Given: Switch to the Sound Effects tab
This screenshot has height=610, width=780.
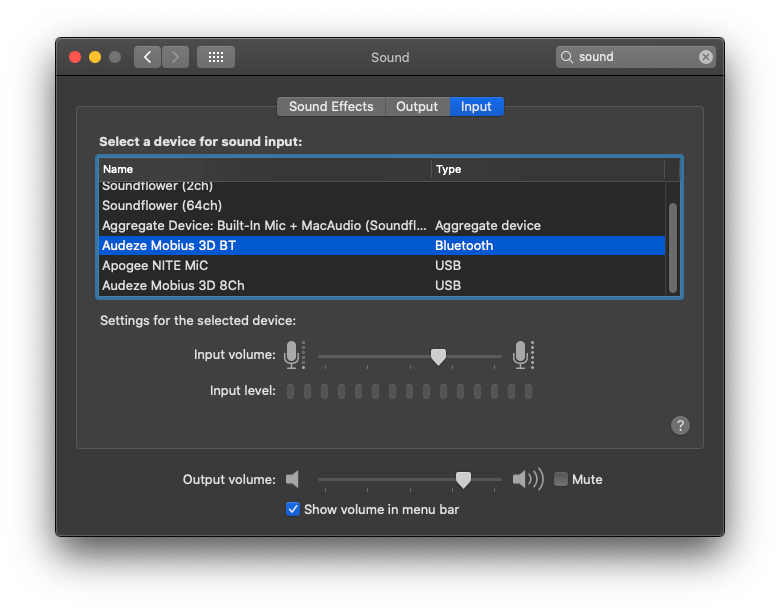Looking at the screenshot, I should [x=331, y=106].
